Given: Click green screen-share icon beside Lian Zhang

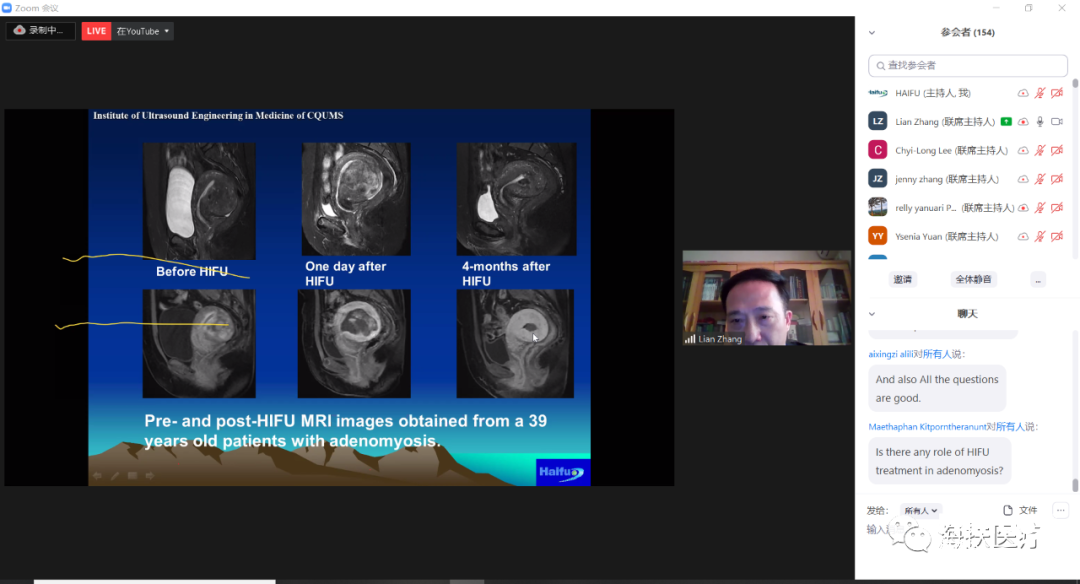Looking at the screenshot, I should [x=1006, y=122].
